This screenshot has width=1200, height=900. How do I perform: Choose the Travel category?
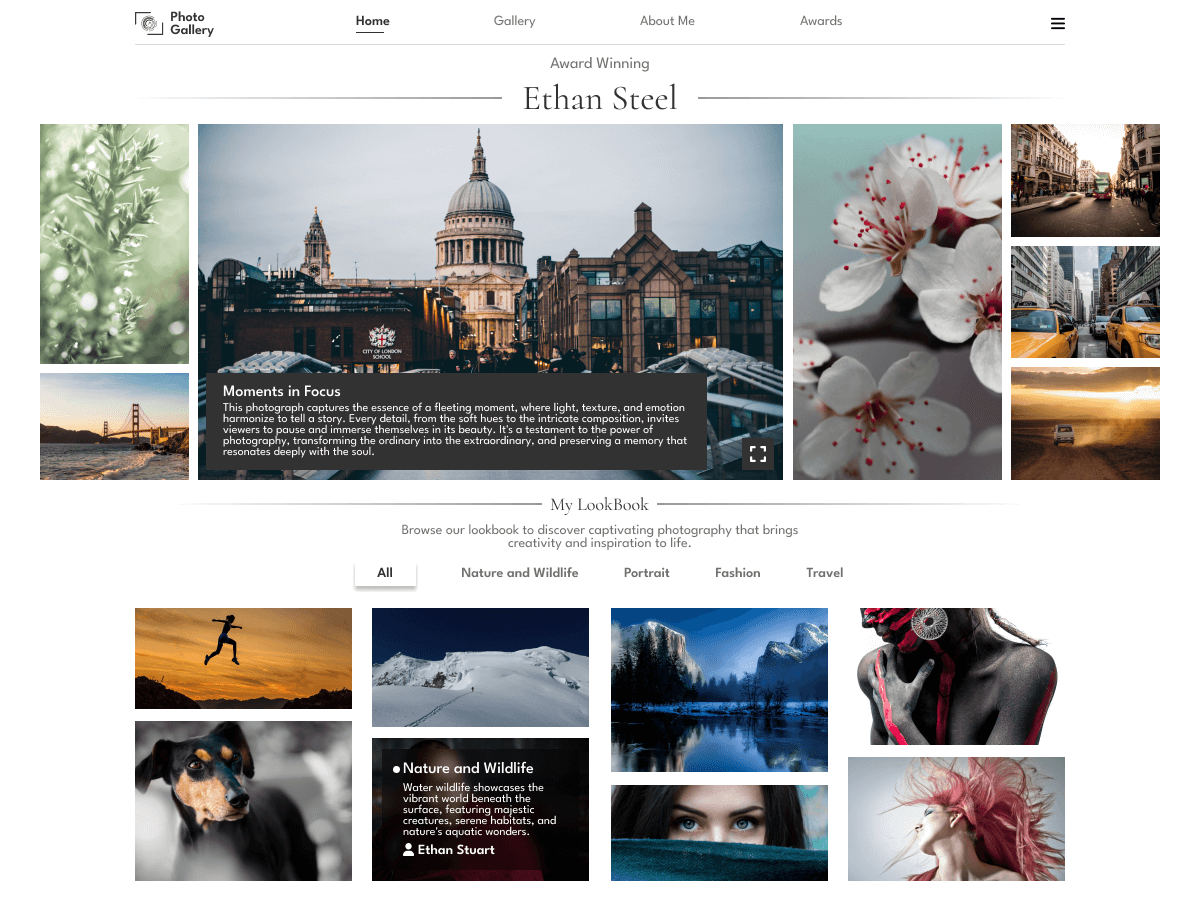coord(824,572)
